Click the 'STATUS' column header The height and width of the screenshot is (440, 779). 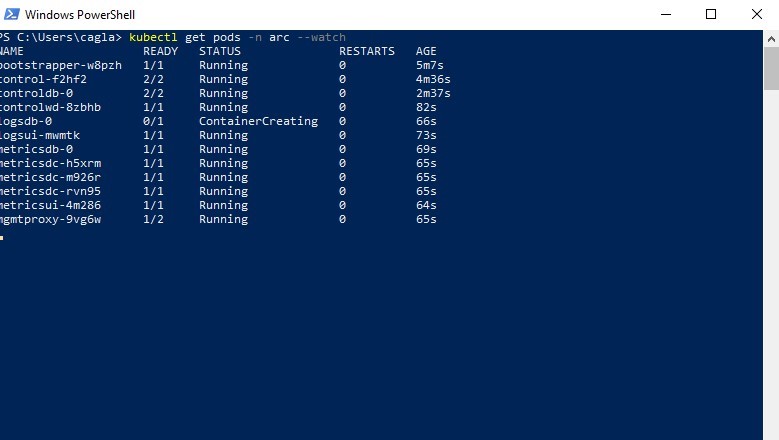220,51
